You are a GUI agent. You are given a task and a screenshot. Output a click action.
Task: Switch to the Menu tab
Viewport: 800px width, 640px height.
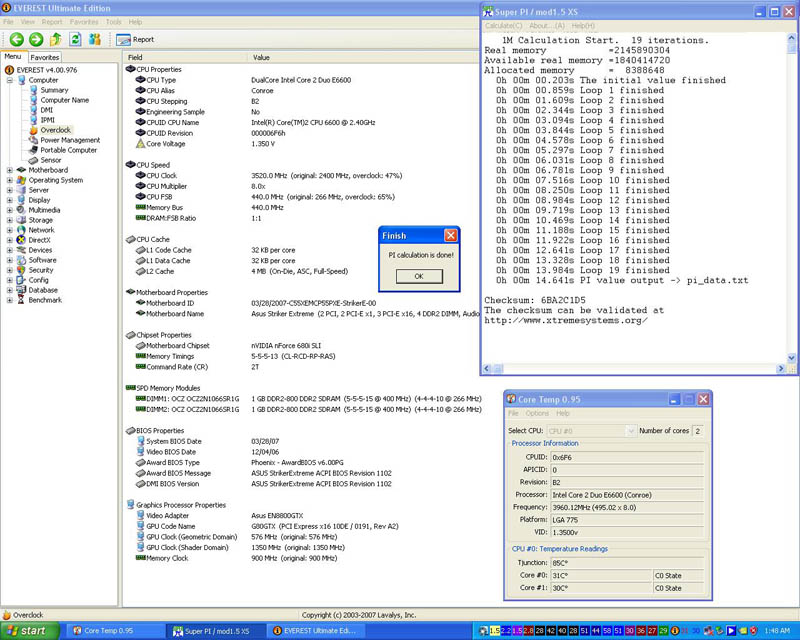pyautogui.click(x=13, y=57)
